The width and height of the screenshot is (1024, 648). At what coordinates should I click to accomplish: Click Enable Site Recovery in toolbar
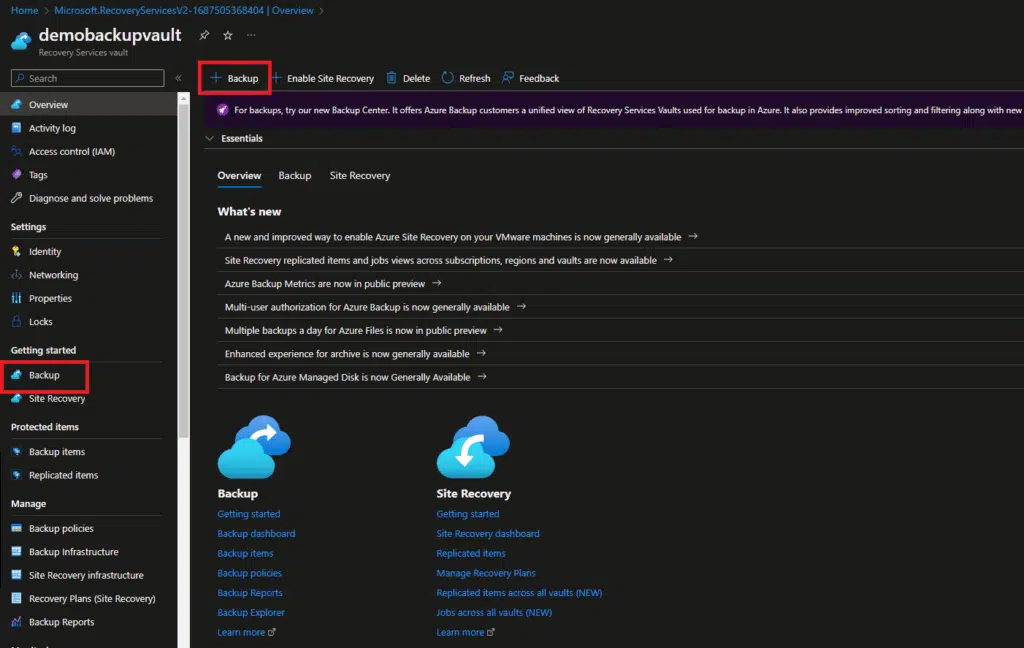pyautogui.click(x=323, y=78)
